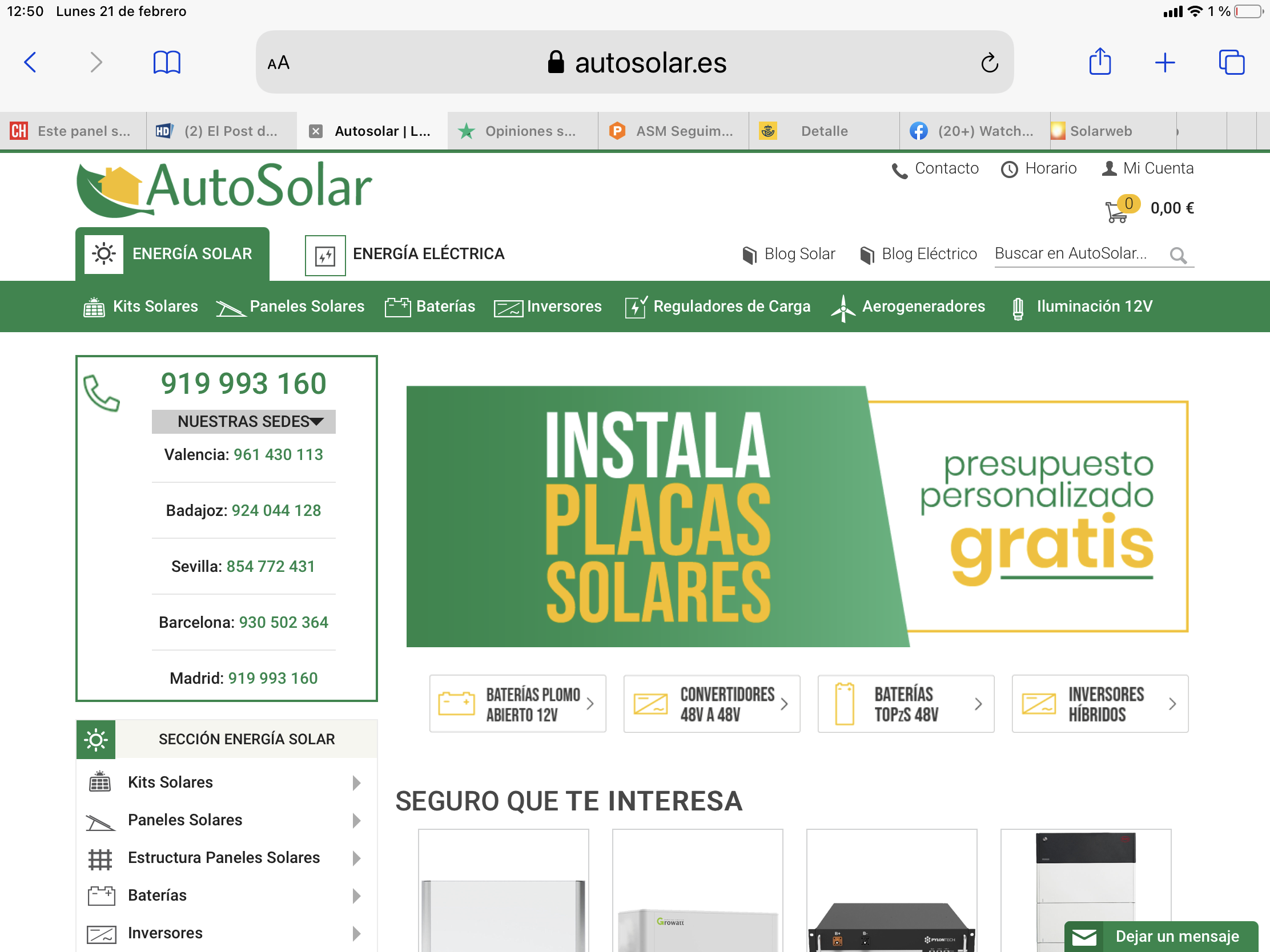Switch to Este panel s... tab
The height and width of the screenshot is (952, 1270).
(74, 131)
